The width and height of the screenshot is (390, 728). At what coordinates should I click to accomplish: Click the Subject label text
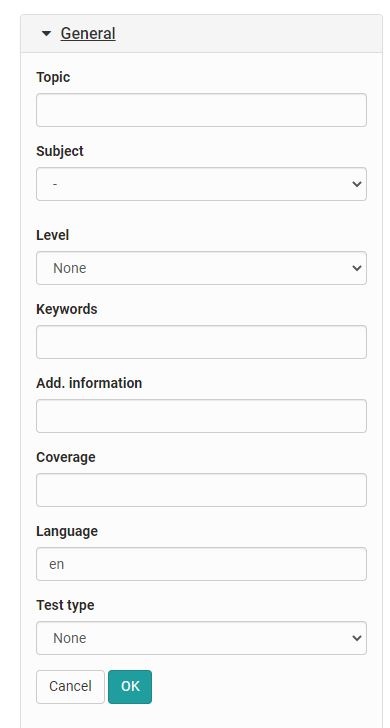60,151
